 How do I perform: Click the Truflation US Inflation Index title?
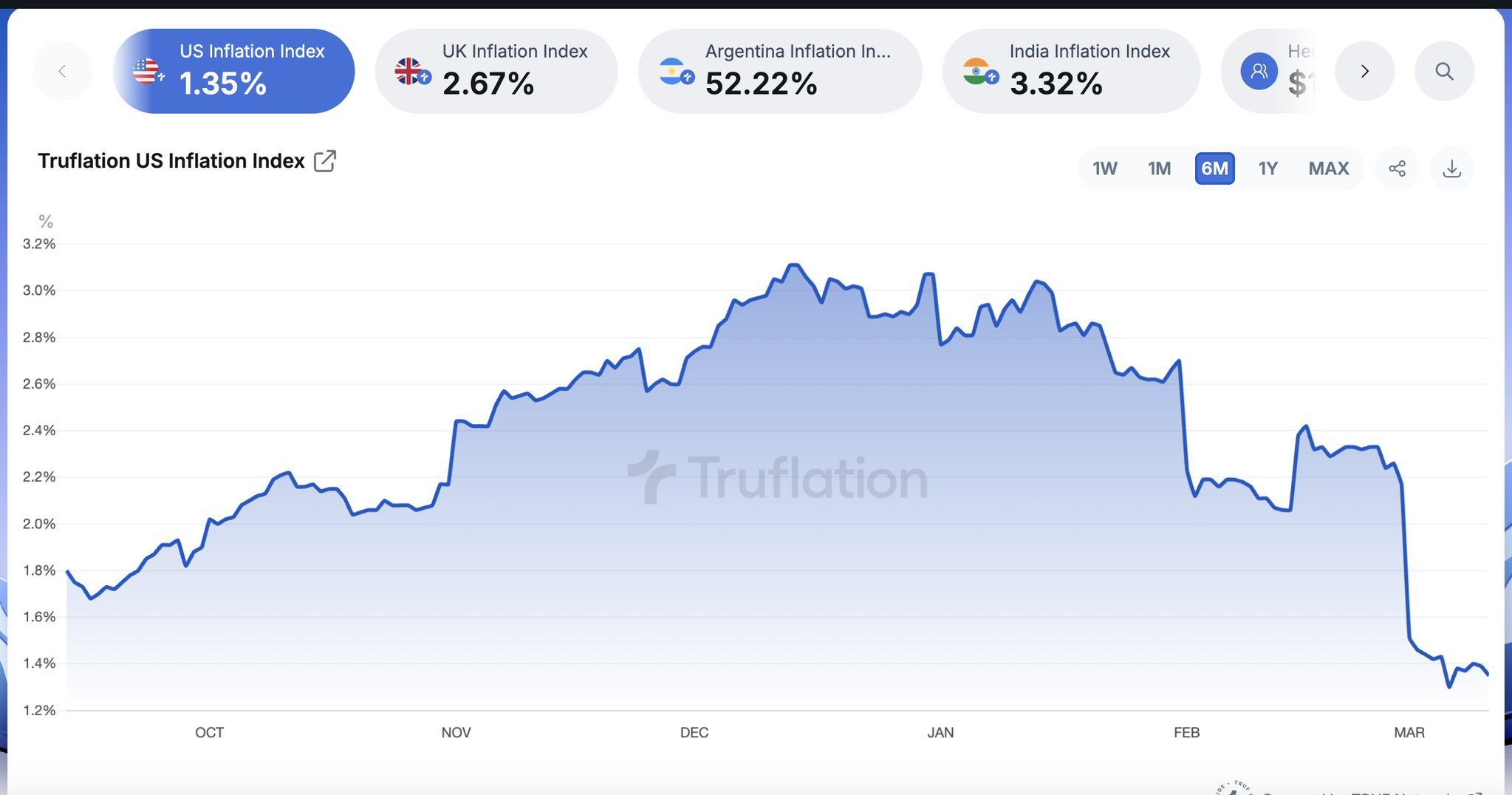click(x=171, y=161)
